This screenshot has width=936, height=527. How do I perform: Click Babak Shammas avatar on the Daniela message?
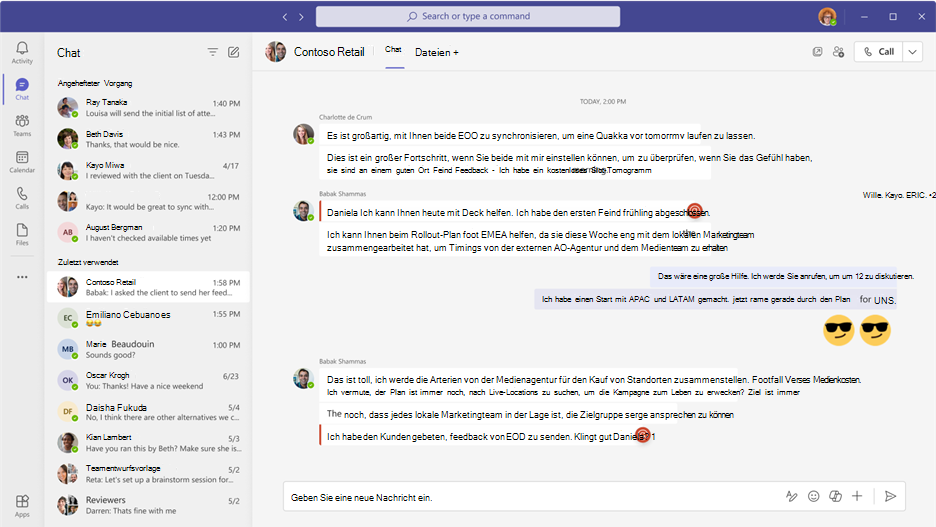[303, 211]
